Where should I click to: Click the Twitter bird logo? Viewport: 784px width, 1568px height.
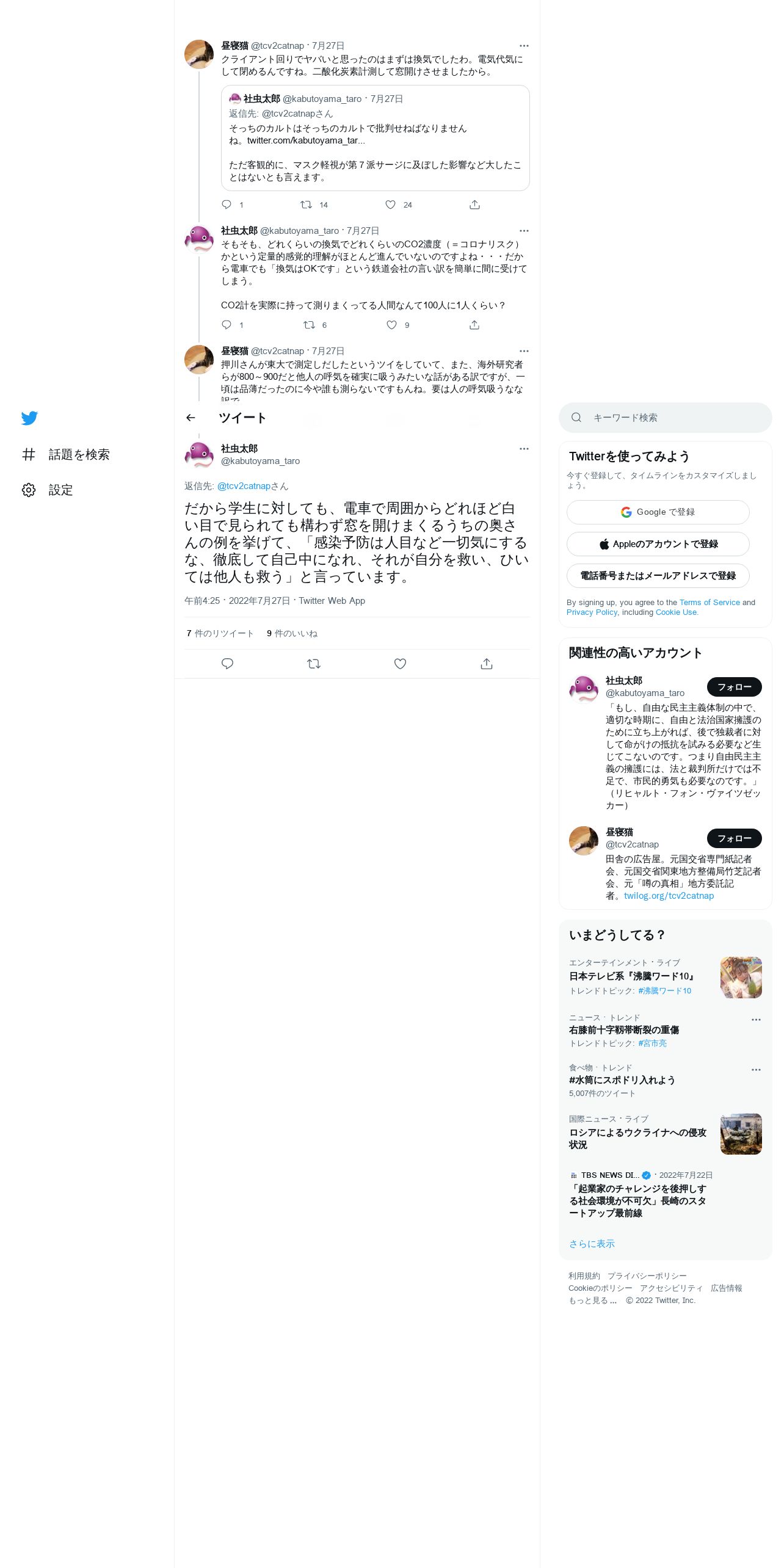click(x=29, y=418)
